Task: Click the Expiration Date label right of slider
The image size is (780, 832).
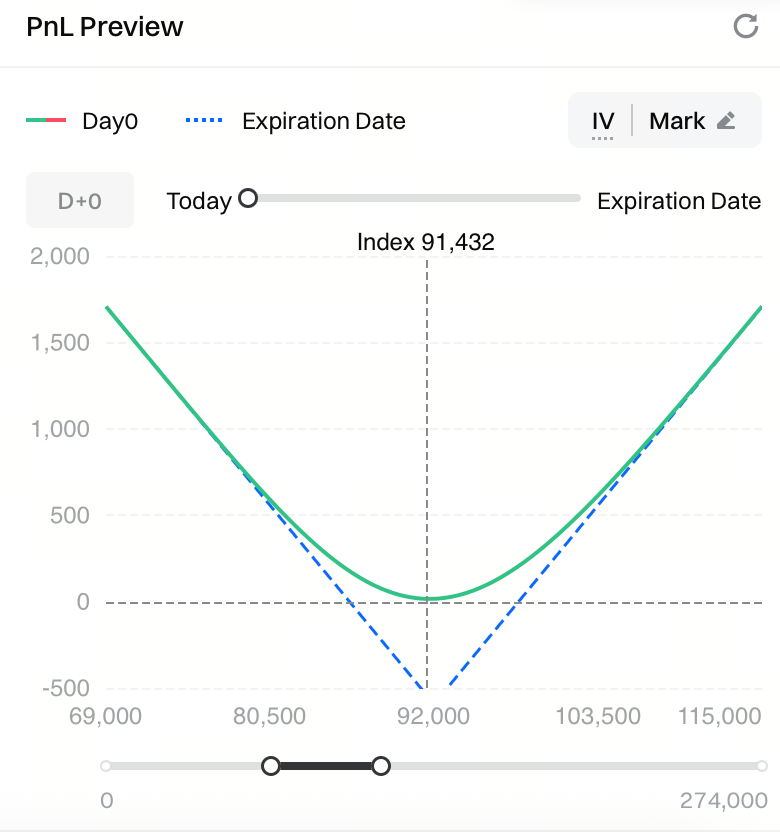Action: (x=679, y=201)
